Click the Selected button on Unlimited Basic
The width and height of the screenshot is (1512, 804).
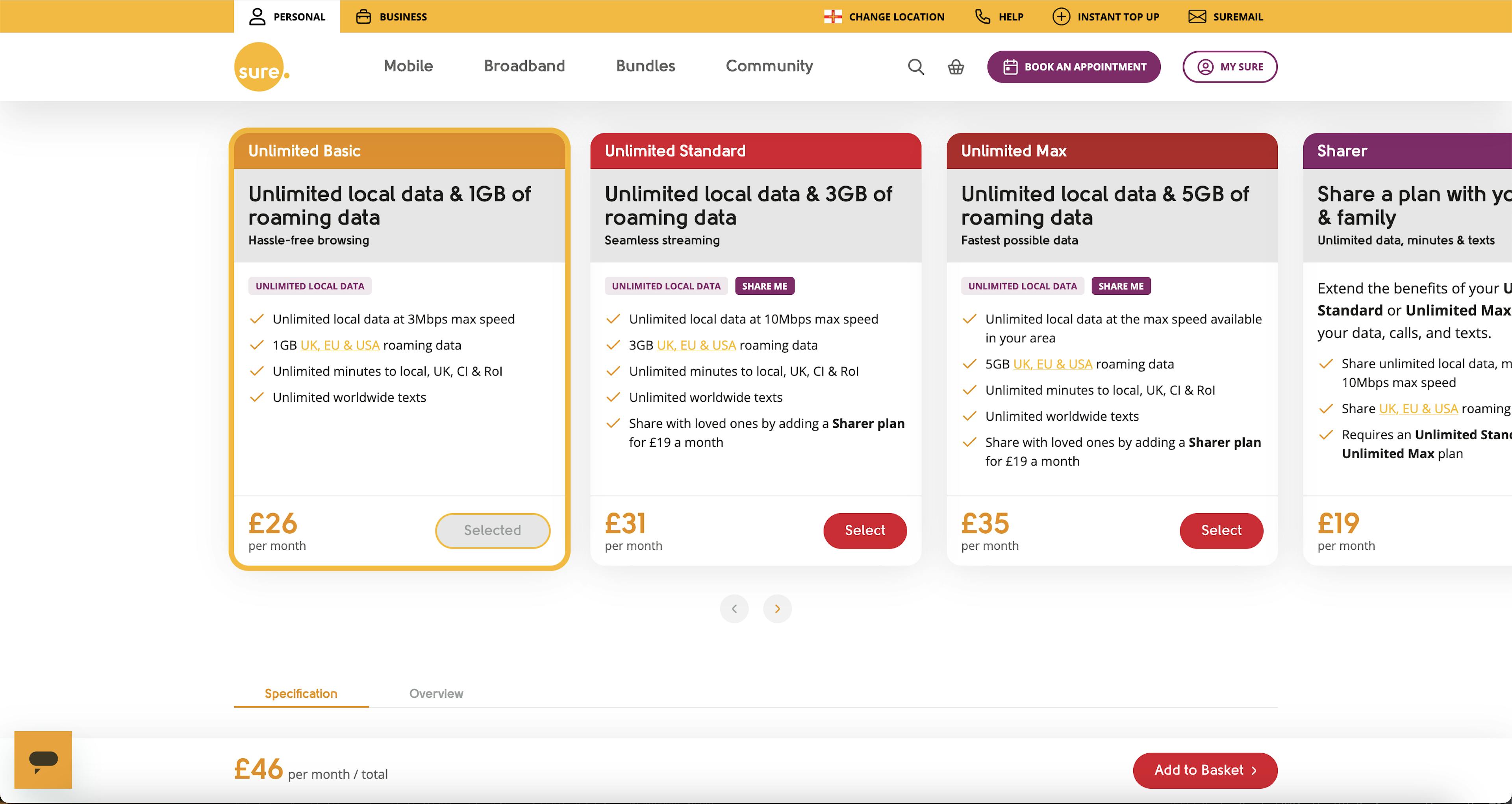[493, 531]
